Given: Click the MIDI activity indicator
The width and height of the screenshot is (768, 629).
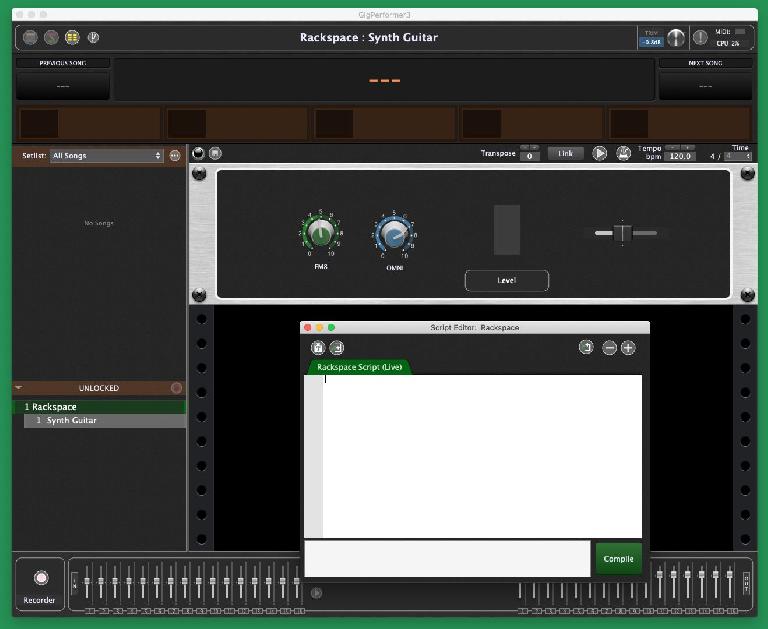Looking at the screenshot, I should point(740,31).
